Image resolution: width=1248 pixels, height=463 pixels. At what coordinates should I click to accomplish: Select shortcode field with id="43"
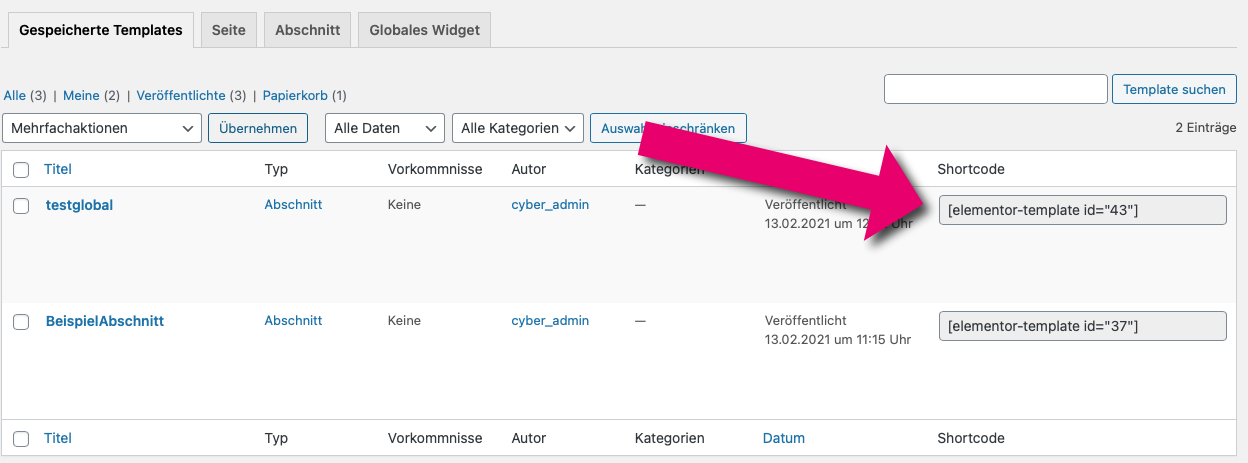tap(1082, 210)
